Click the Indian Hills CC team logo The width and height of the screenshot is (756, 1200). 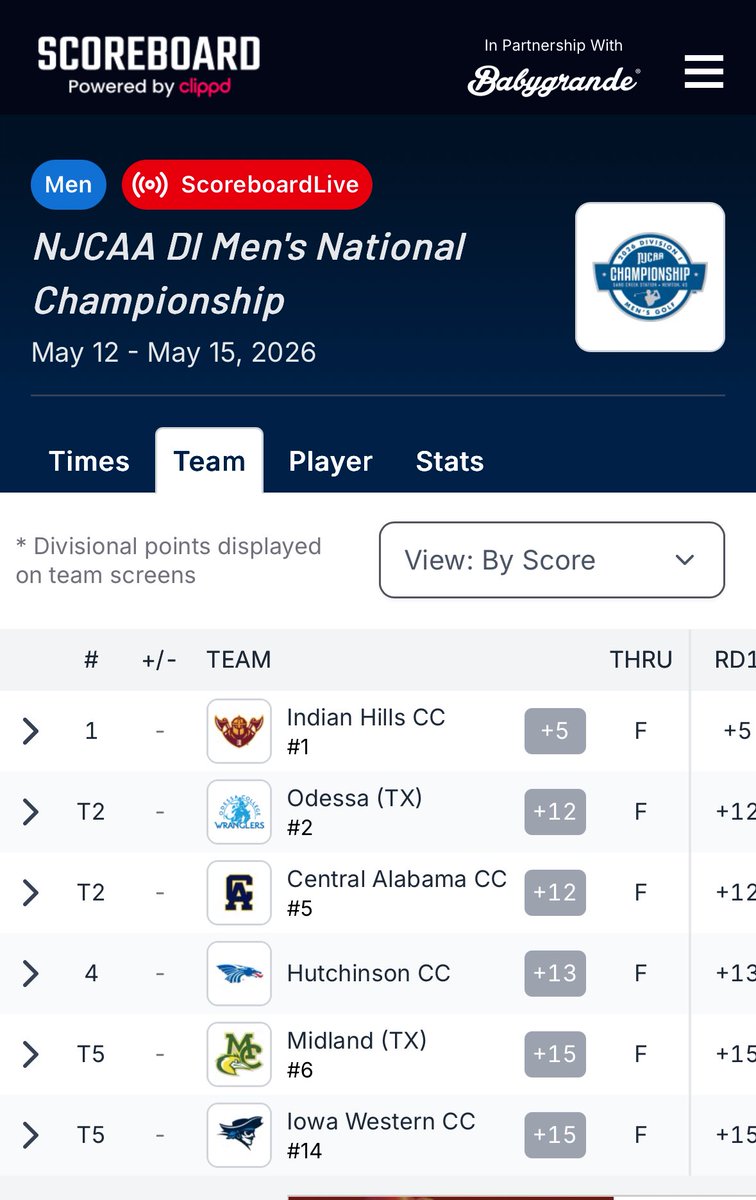click(239, 731)
